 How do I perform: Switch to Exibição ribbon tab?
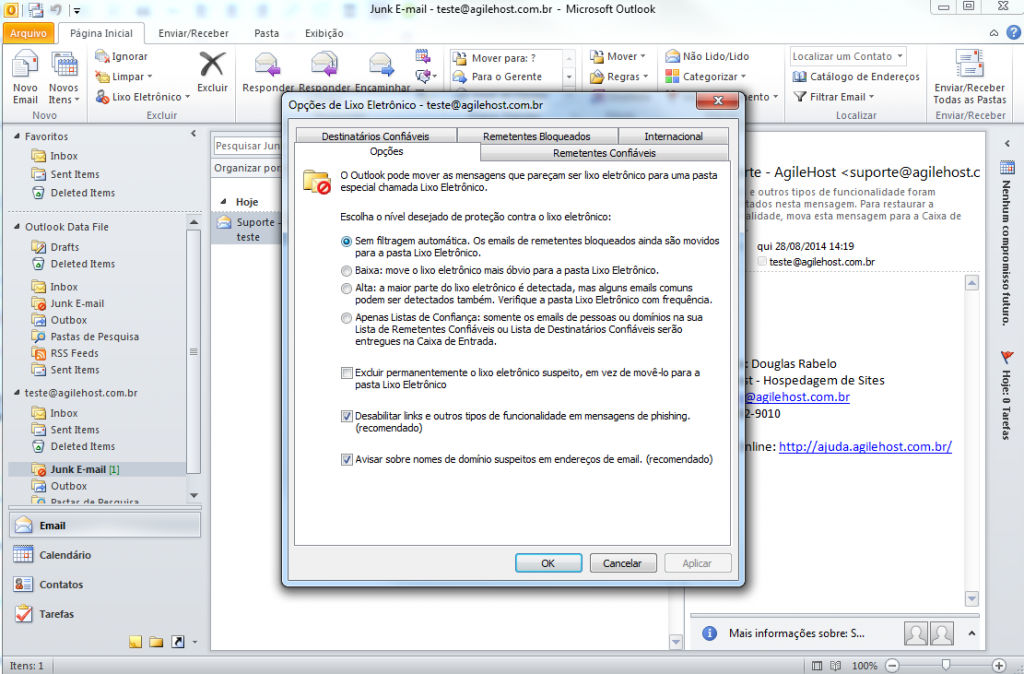pyautogui.click(x=324, y=33)
